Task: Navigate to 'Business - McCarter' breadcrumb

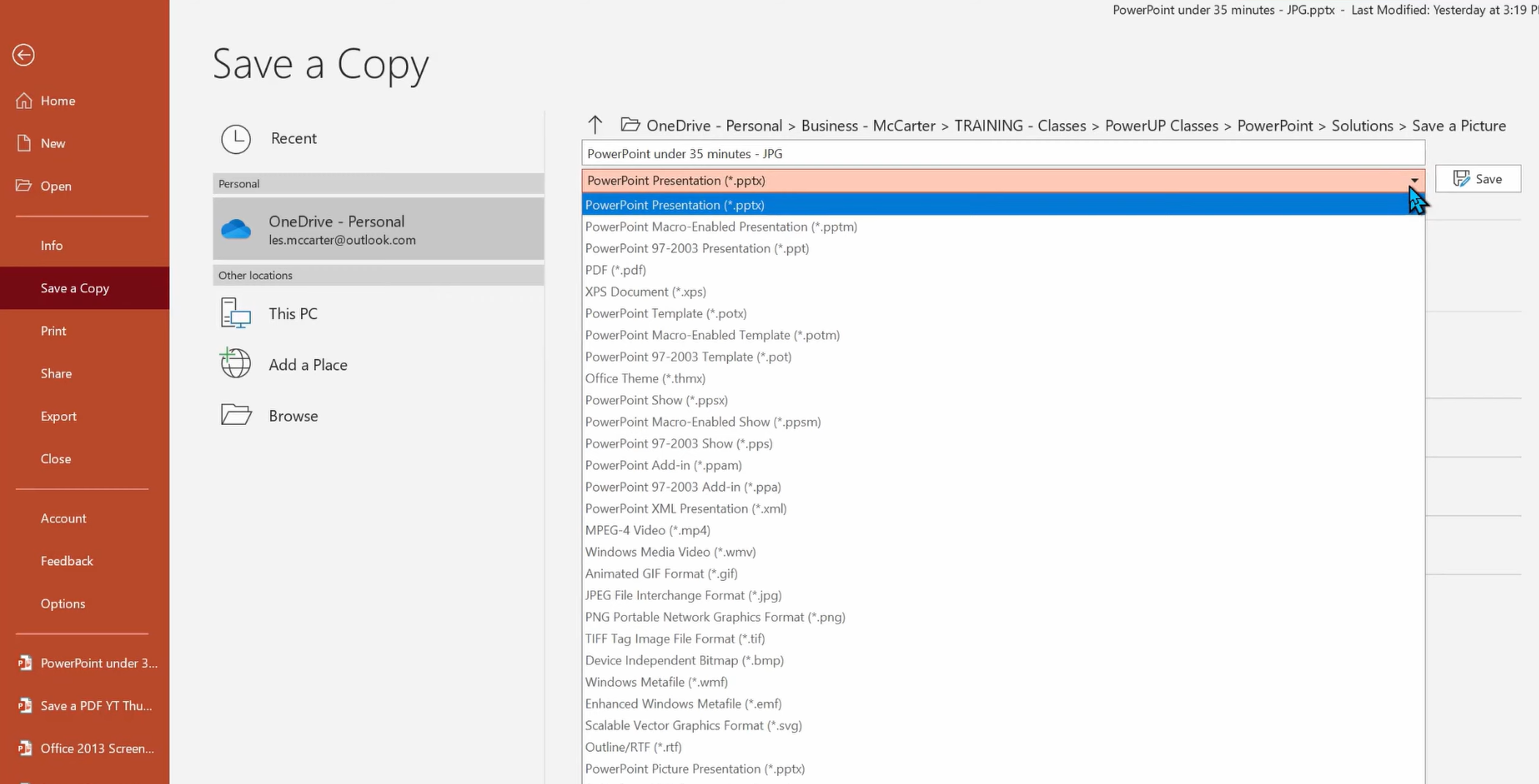Action: 868,125
